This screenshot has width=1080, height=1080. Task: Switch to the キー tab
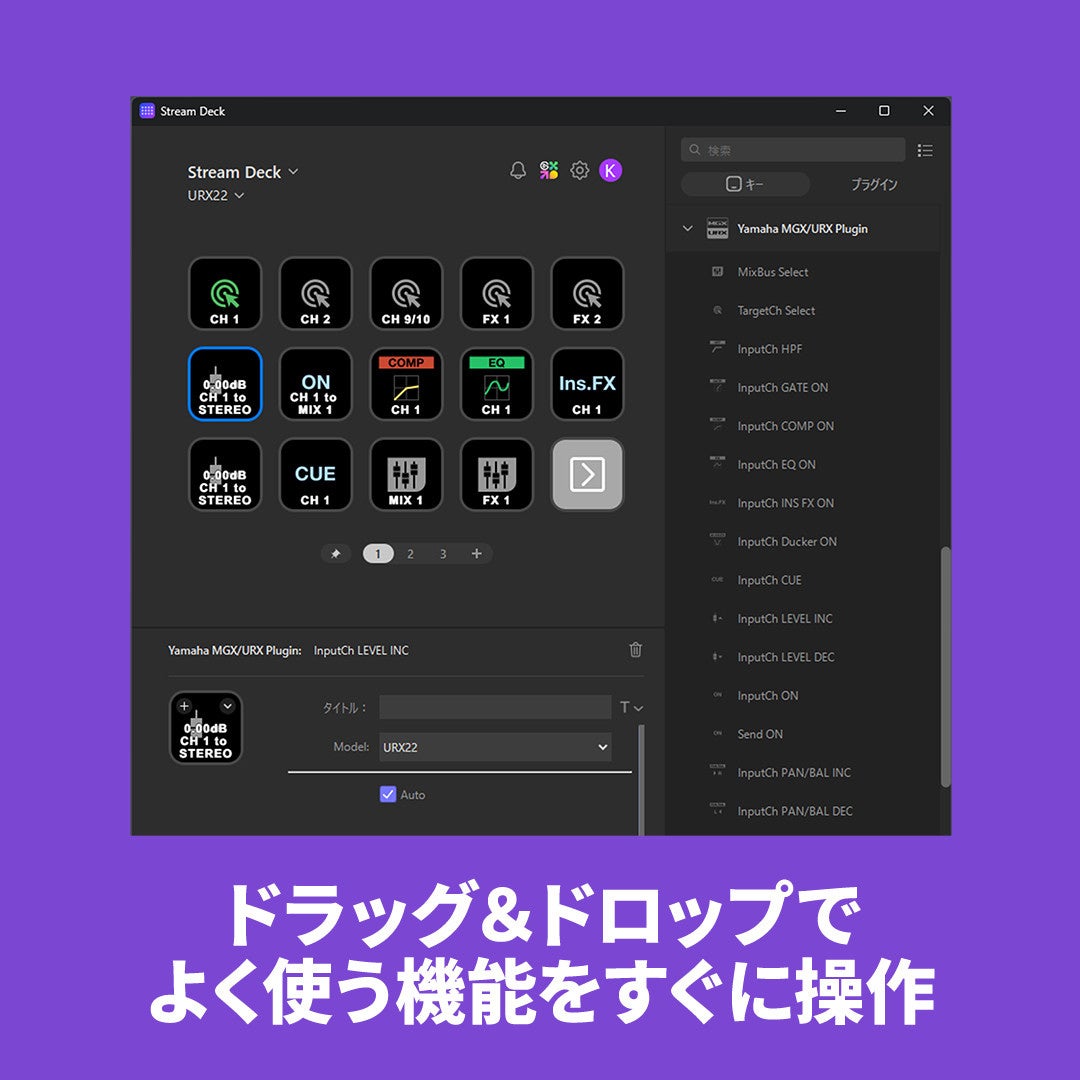coord(745,184)
